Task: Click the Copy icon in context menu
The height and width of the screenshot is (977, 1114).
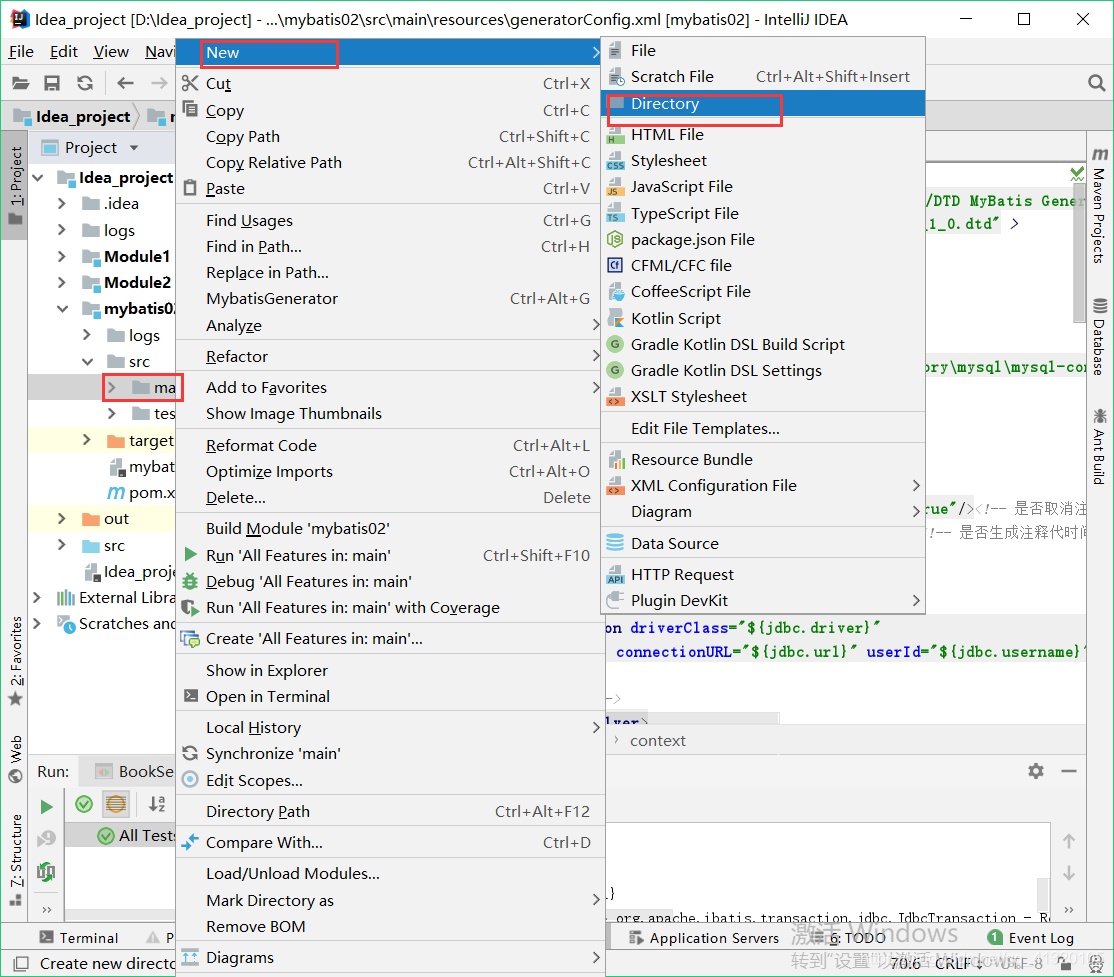Action: (x=190, y=109)
